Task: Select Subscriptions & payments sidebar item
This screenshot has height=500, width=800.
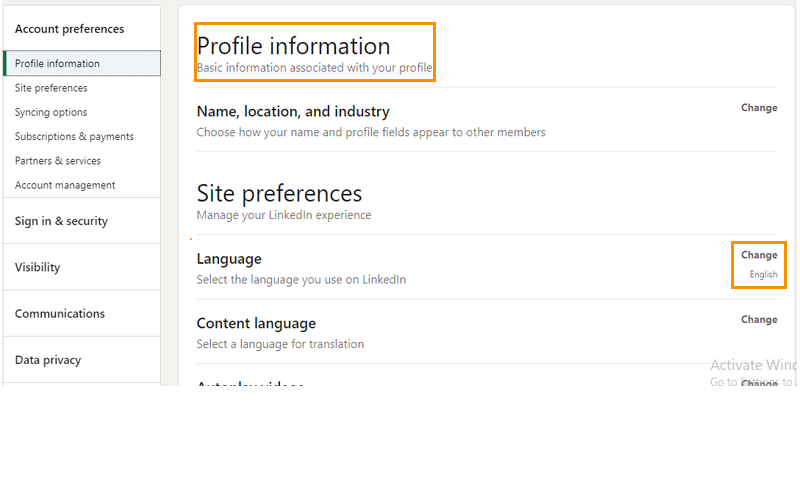Action: pyautogui.click(x=74, y=136)
